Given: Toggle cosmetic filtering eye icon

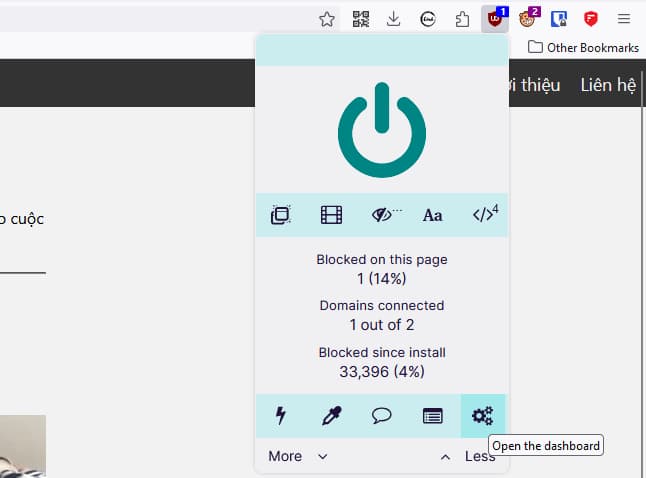Looking at the screenshot, I should [385, 215].
